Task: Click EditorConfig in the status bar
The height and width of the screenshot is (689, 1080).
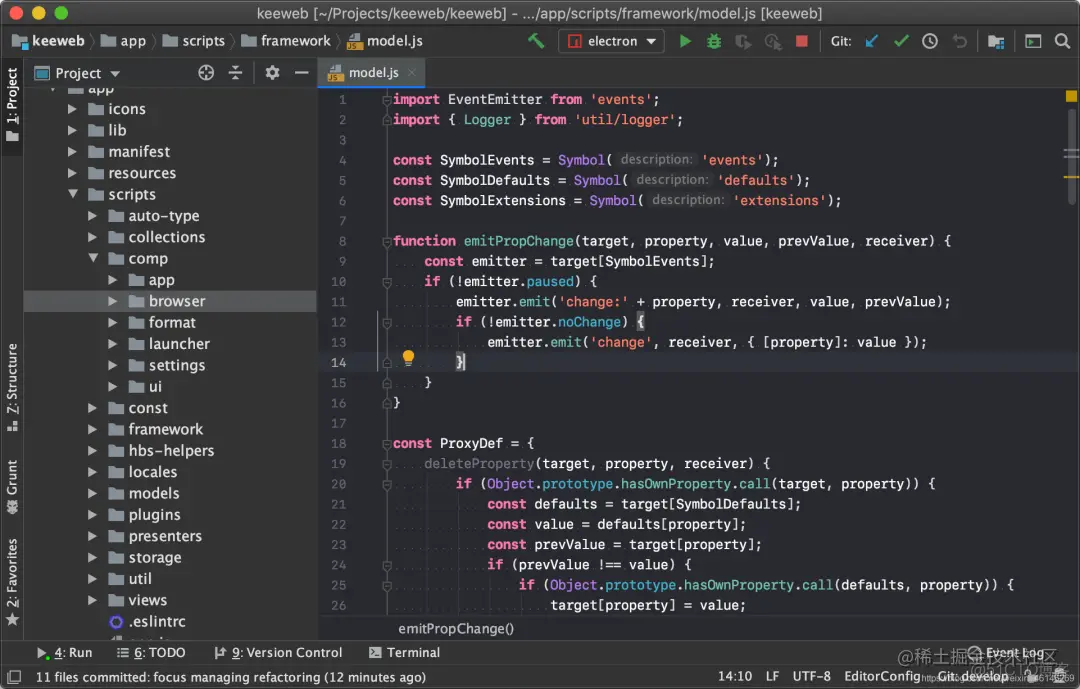Action: 882,677
